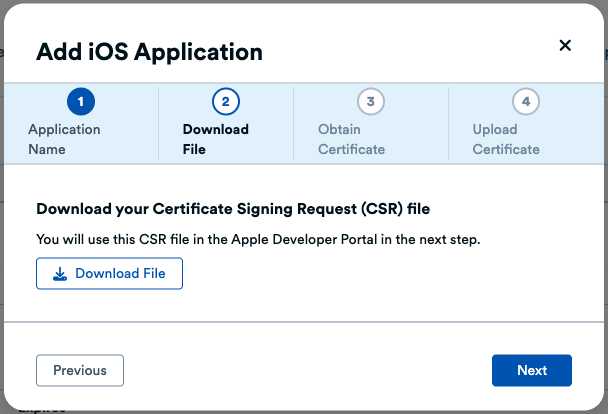
Task: Go to Application Name step label
Action: [64, 140]
